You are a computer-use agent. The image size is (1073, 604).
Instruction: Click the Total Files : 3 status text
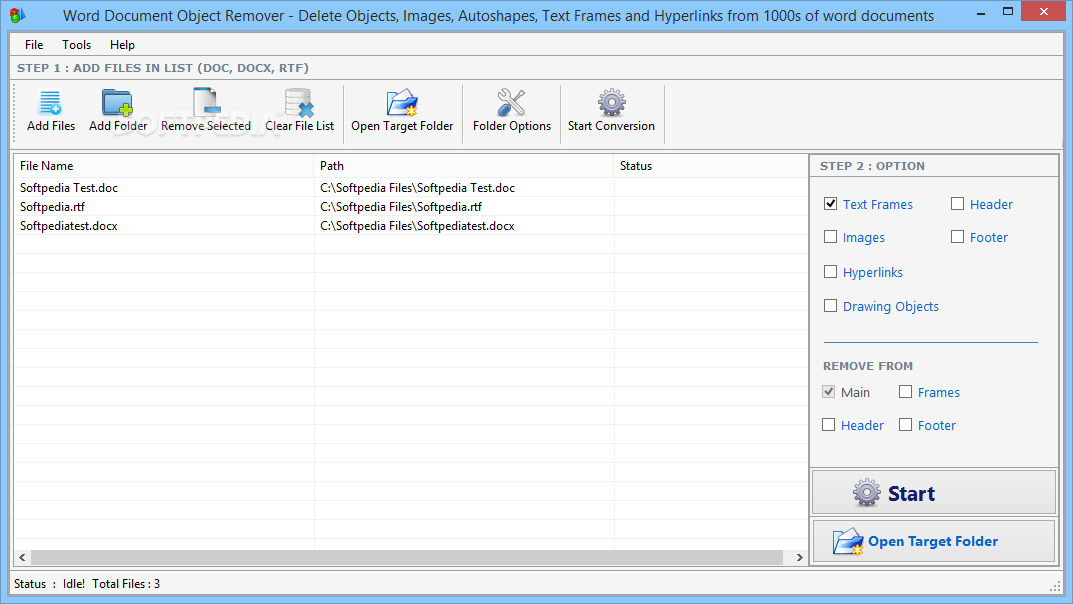(x=126, y=583)
